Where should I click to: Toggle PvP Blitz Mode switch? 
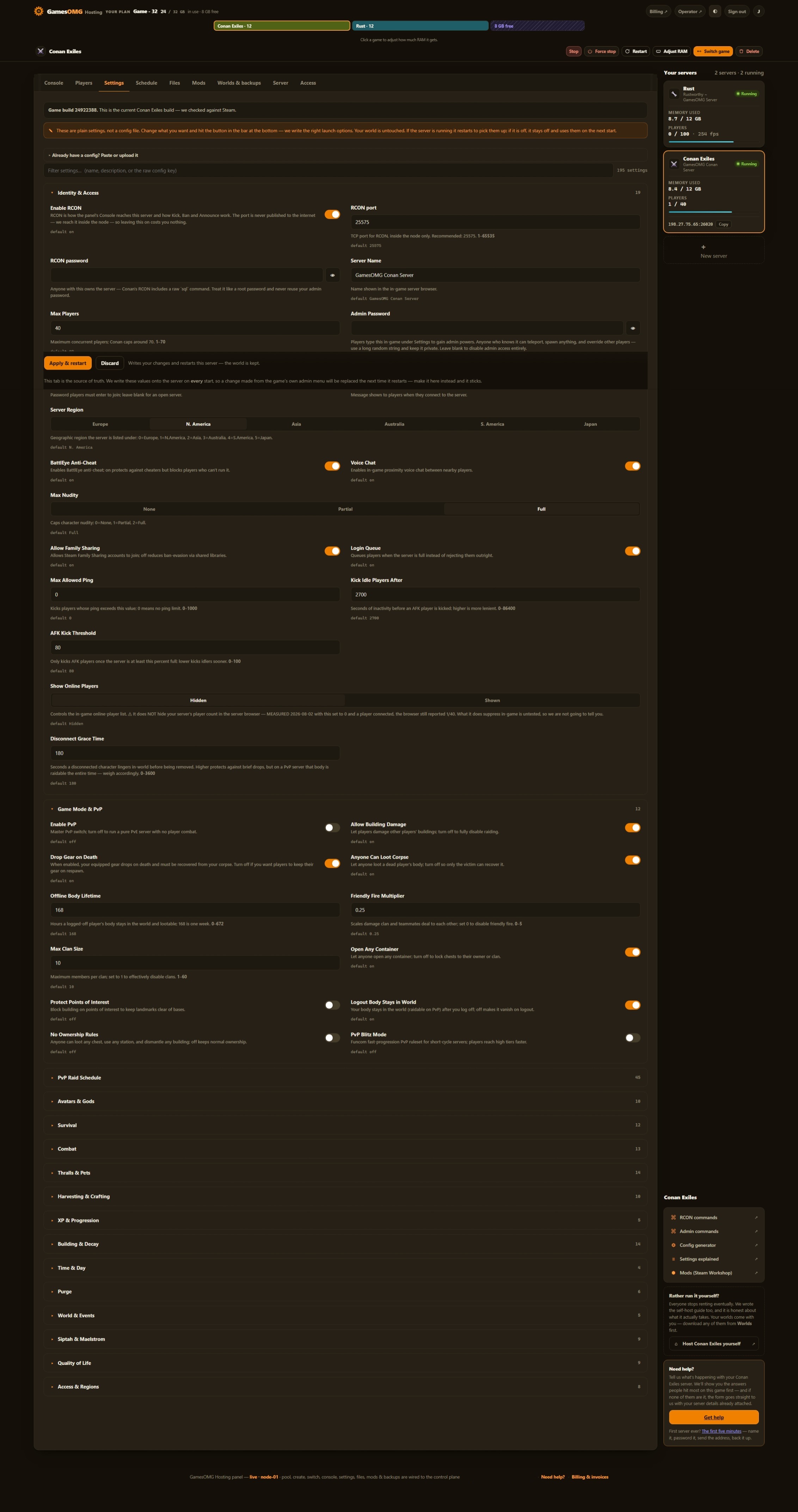633,1038
